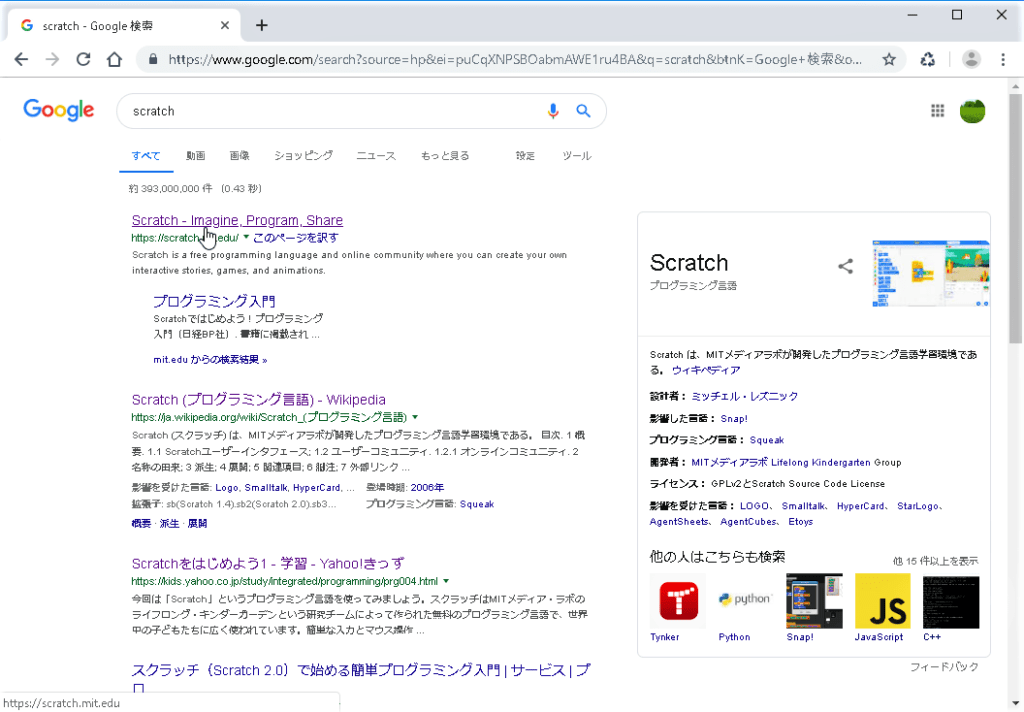Open the ツール options
1024x712 pixels.
(577, 155)
